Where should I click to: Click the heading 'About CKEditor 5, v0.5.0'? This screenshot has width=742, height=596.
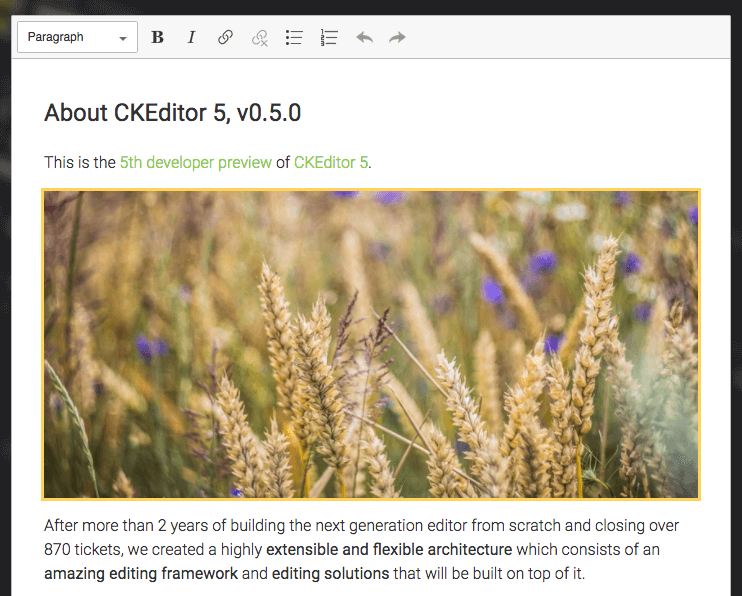172,113
